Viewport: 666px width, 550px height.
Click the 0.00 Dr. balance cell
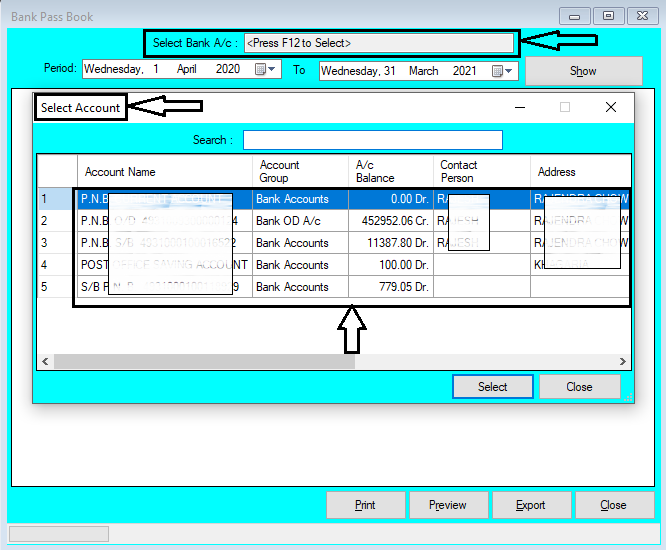391,199
